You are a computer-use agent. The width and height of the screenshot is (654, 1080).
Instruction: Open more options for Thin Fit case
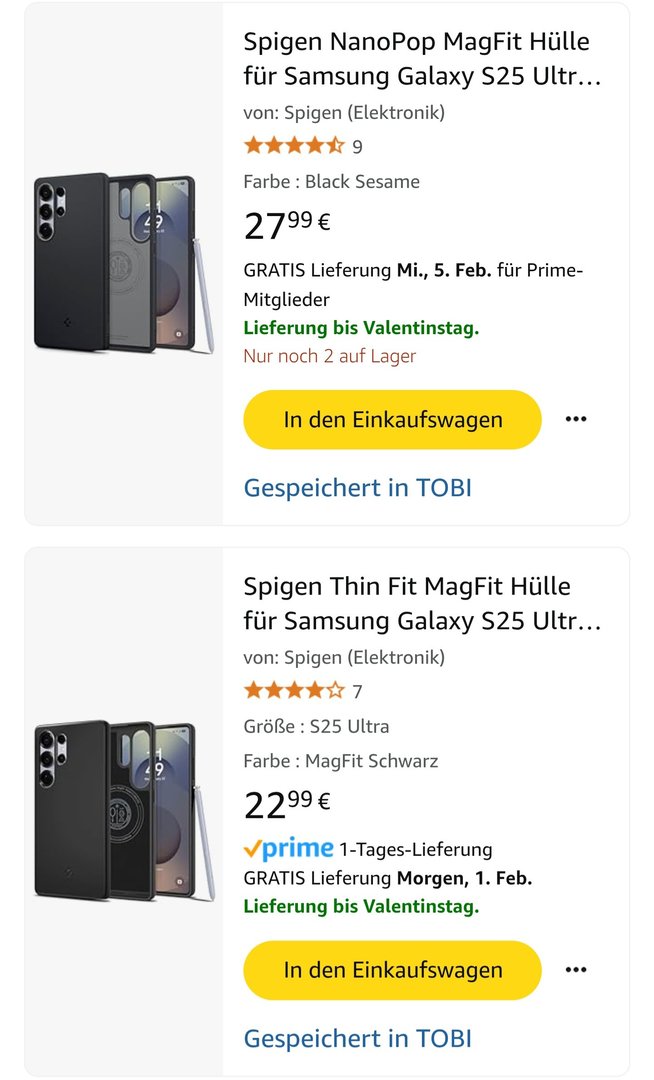575,969
